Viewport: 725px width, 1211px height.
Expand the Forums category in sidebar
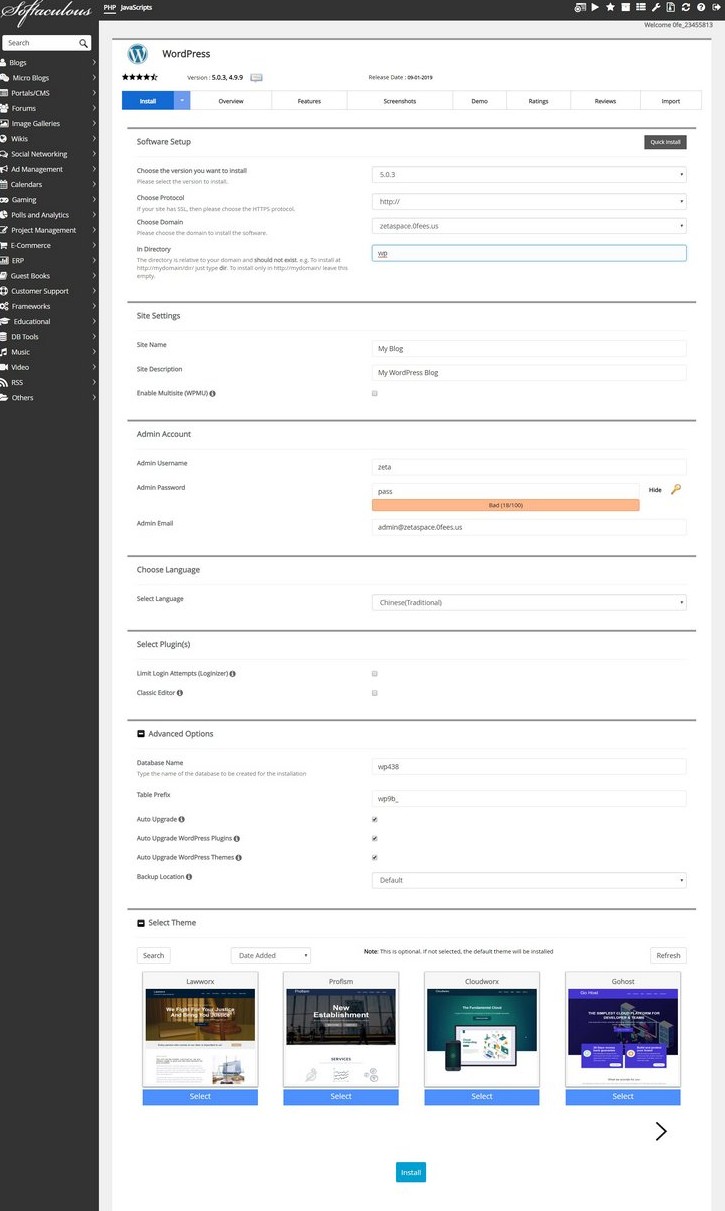(x=94, y=108)
